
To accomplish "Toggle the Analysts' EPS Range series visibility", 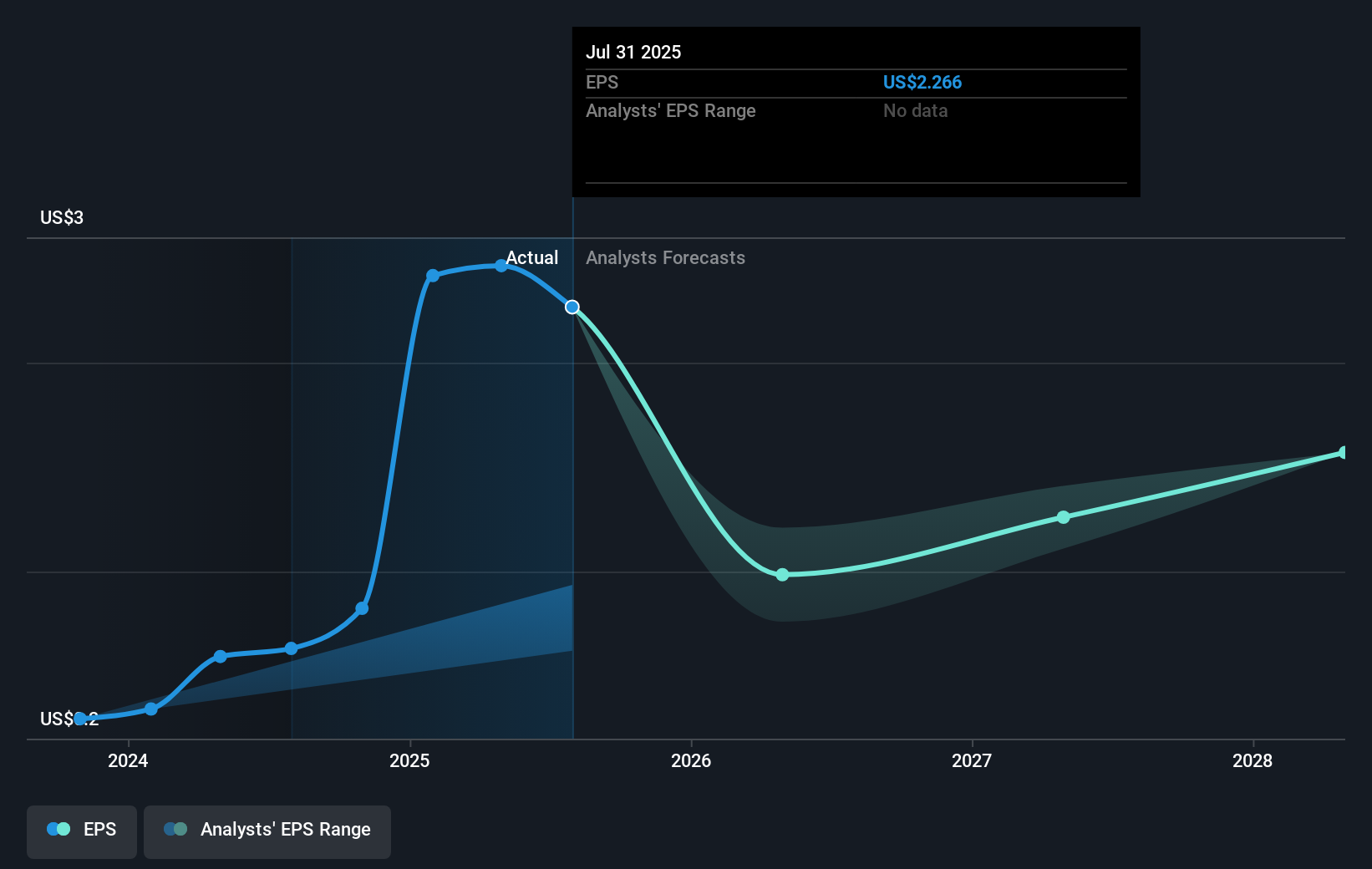I will point(267,830).
